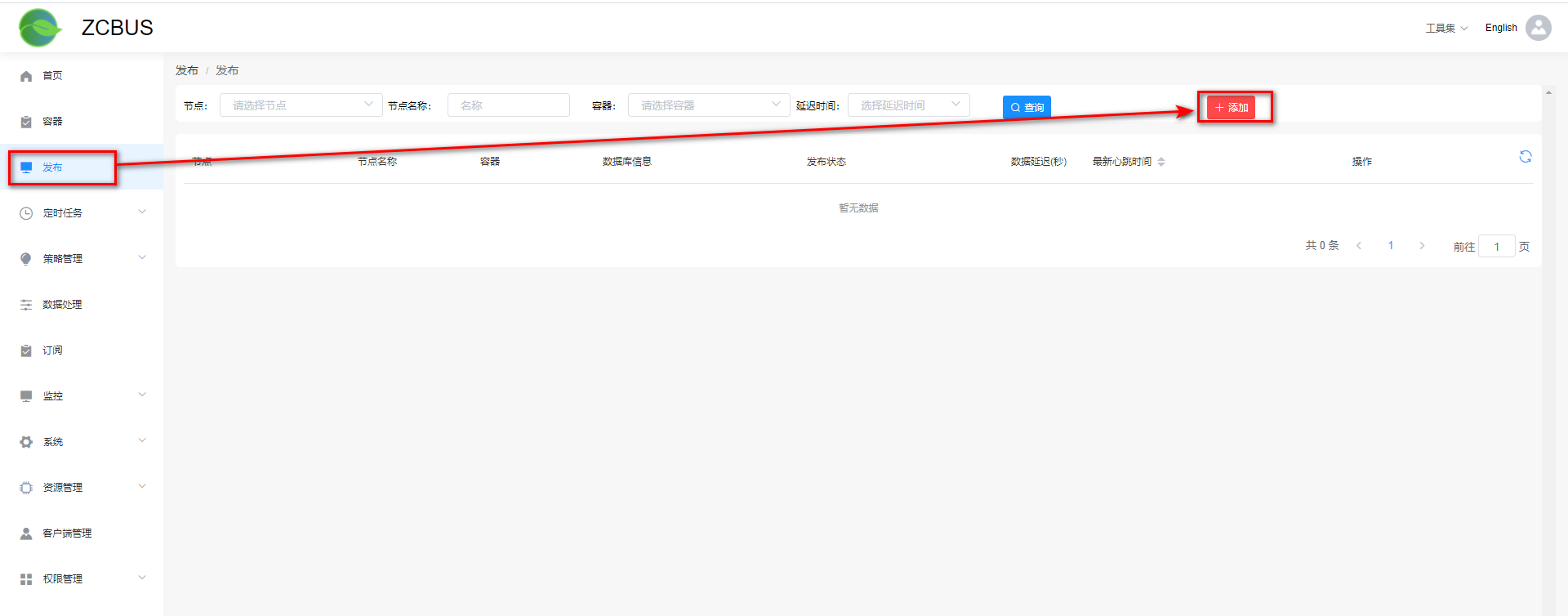This screenshot has height=616, width=1568.
Task: Sort by 最新心跳时间 column arrows
Action: pos(1161,162)
